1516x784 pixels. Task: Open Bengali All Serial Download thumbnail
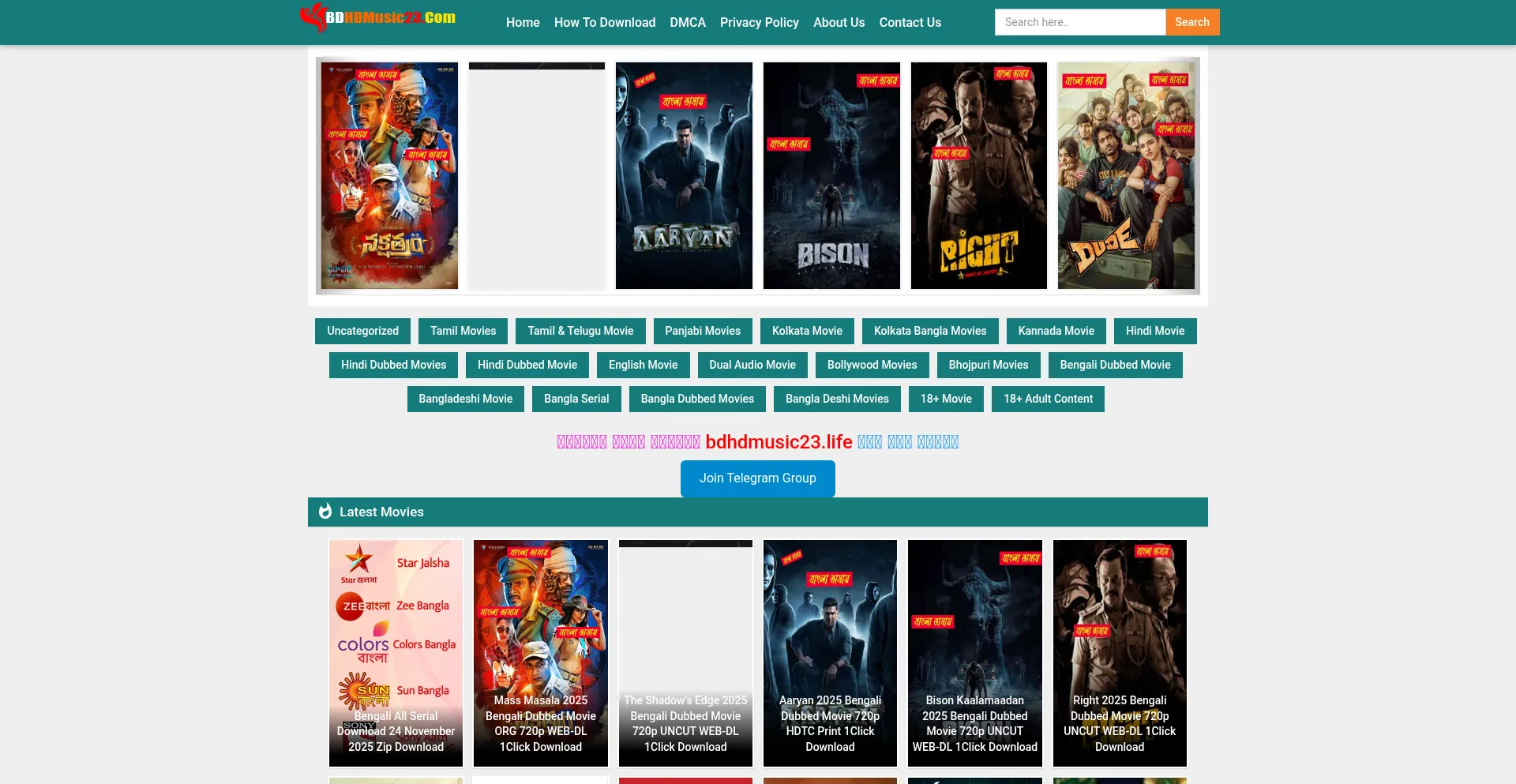click(x=396, y=653)
